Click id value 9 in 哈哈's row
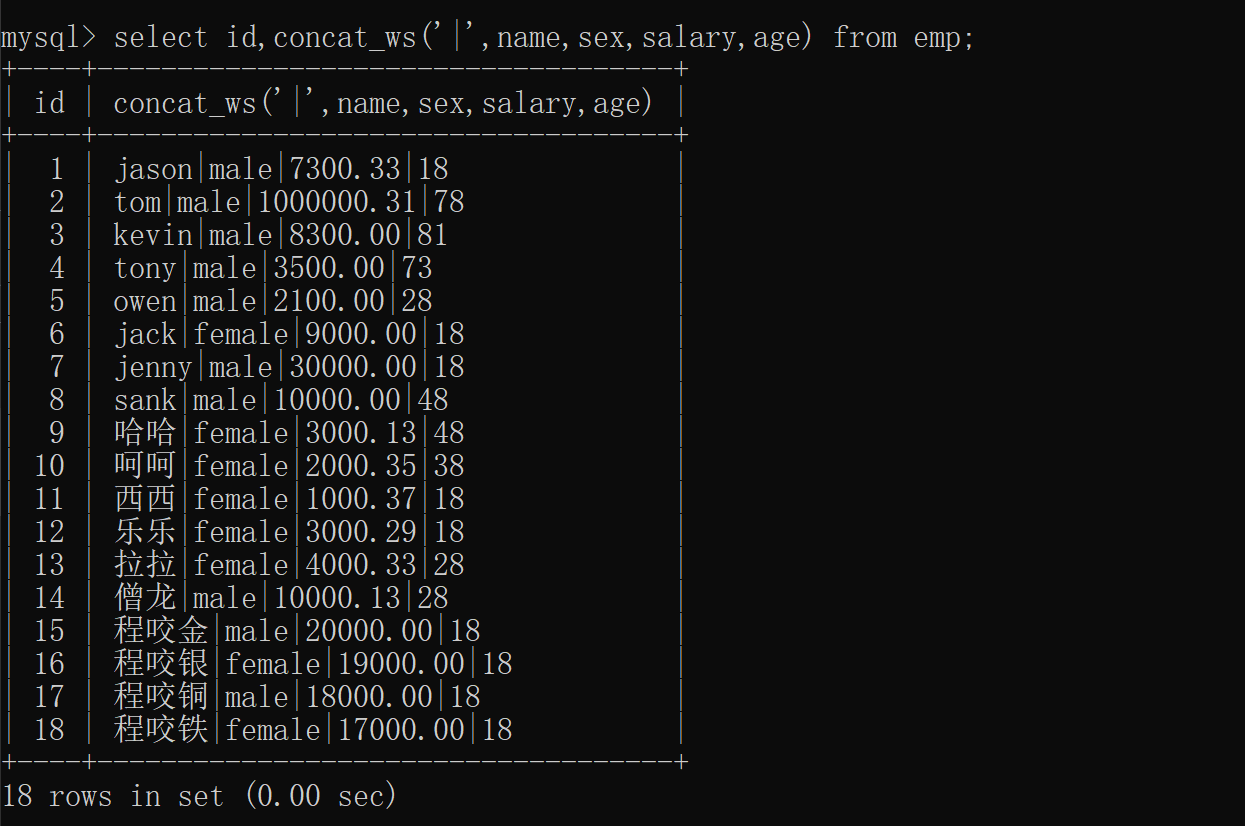Screen dimensions: 1245x826 tap(57, 433)
